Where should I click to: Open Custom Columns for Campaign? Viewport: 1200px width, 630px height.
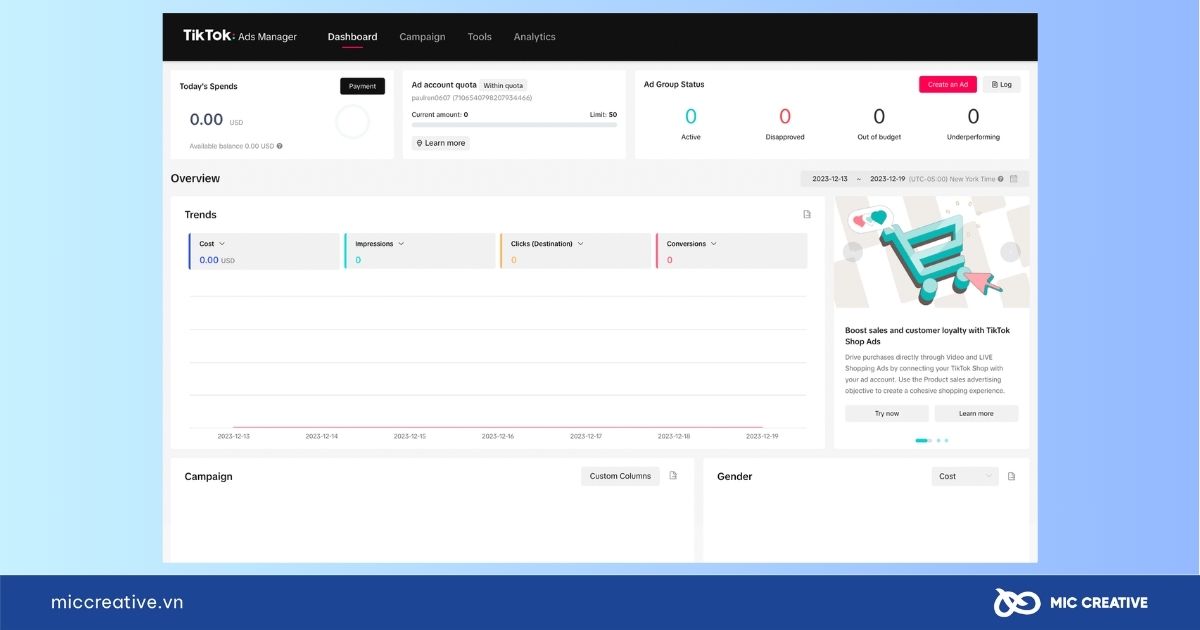pyautogui.click(x=620, y=476)
